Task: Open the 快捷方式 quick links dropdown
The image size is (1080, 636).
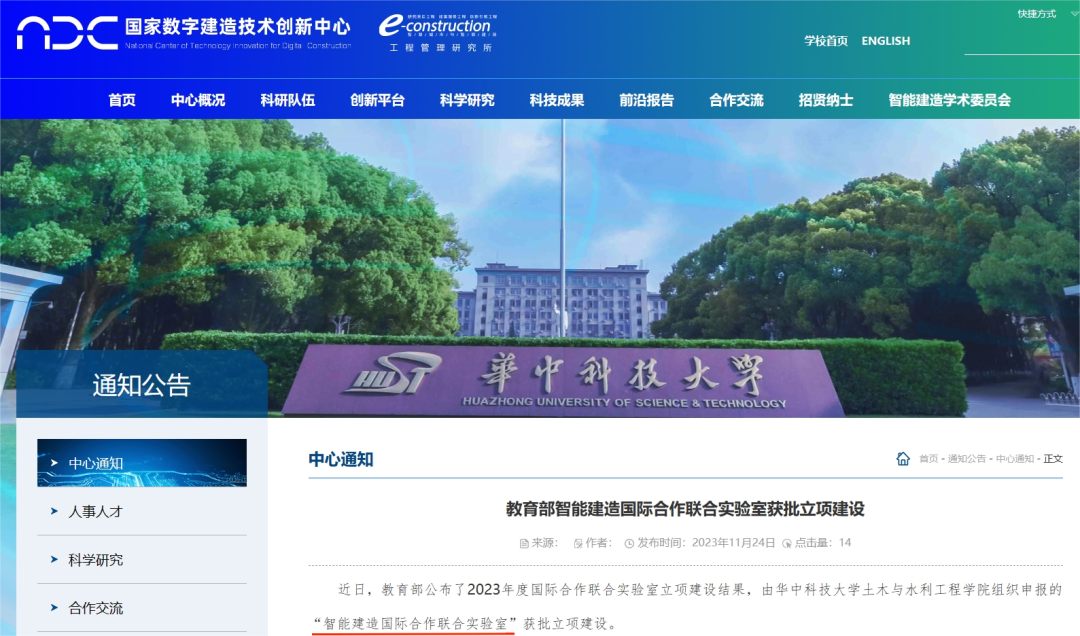Action: click(1036, 14)
